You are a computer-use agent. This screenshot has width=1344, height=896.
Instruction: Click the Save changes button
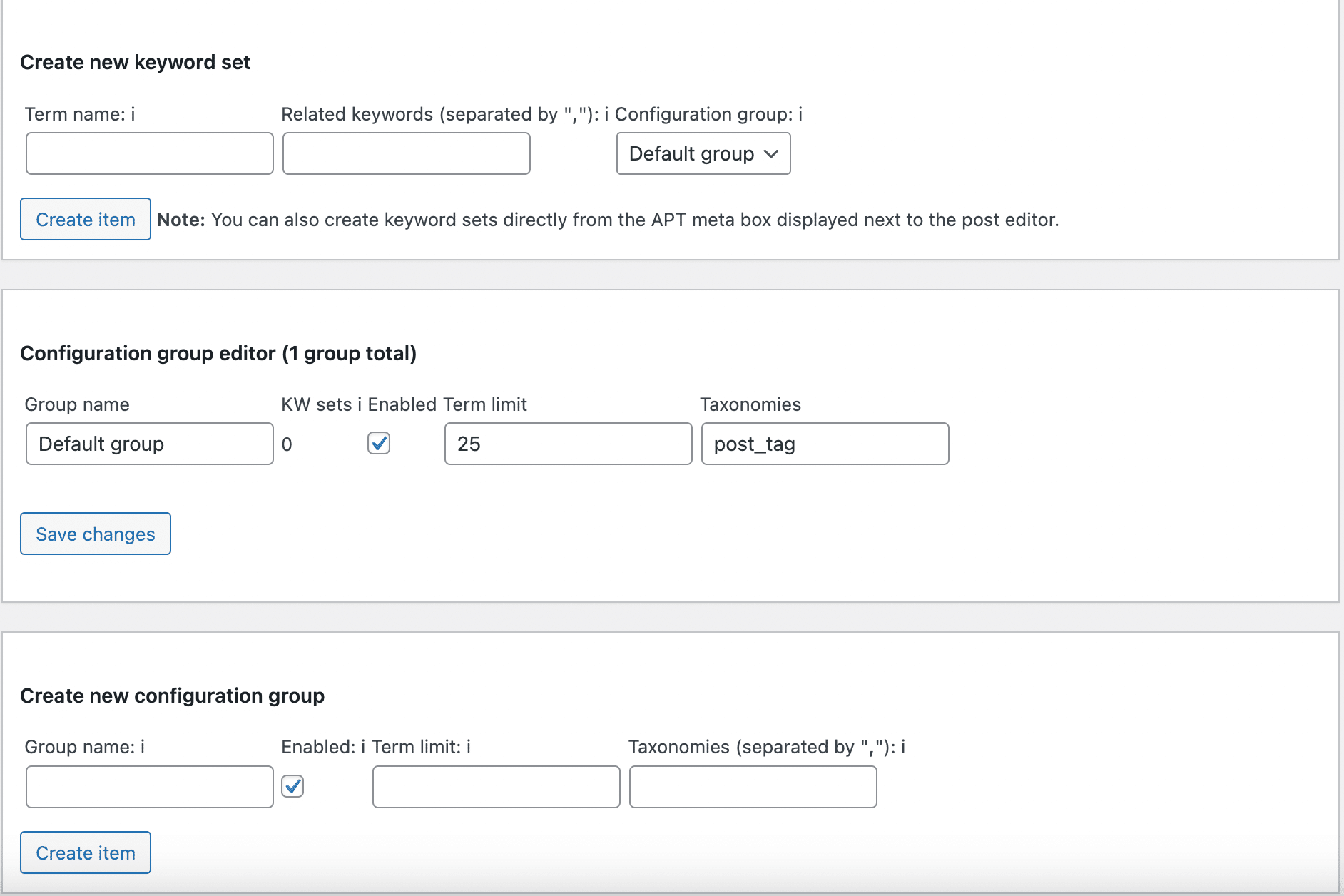pyautogui.click(x=96, y=534)
